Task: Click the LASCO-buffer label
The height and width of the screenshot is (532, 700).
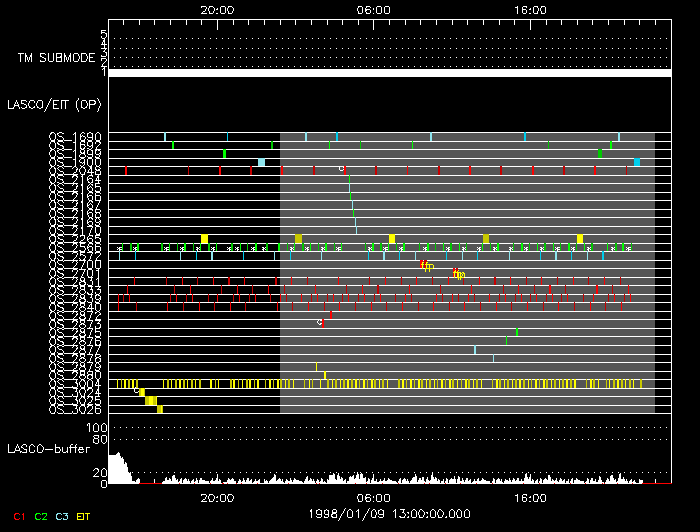Action: click(46, 448)
